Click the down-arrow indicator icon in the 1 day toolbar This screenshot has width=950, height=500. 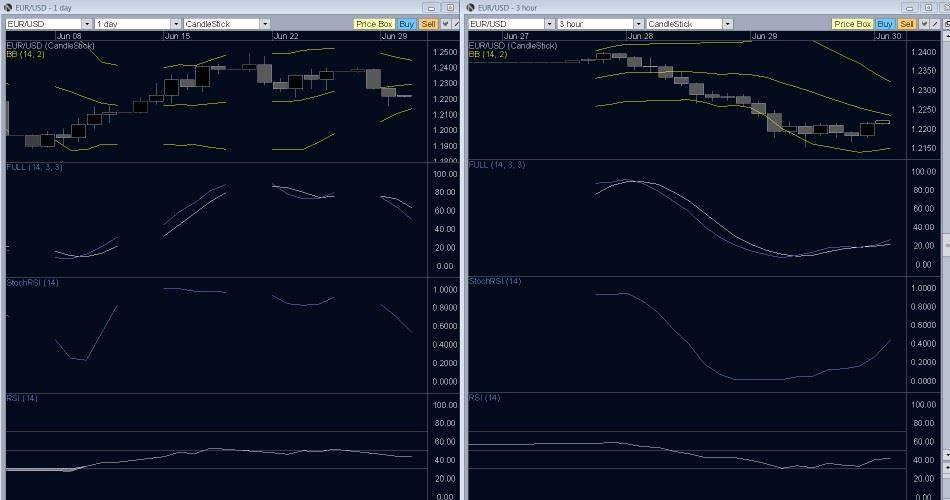pos(445,24)
